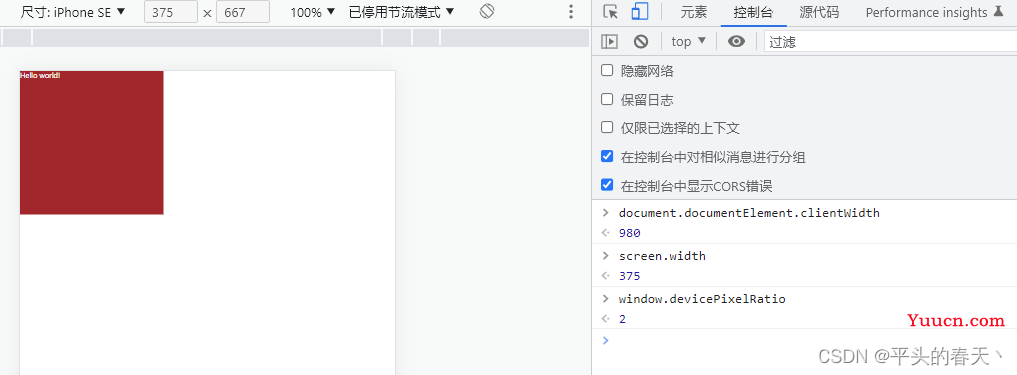Toggle the 隐藏网络 checkbox
The image size is (1017, 375).
click(607, 70)
